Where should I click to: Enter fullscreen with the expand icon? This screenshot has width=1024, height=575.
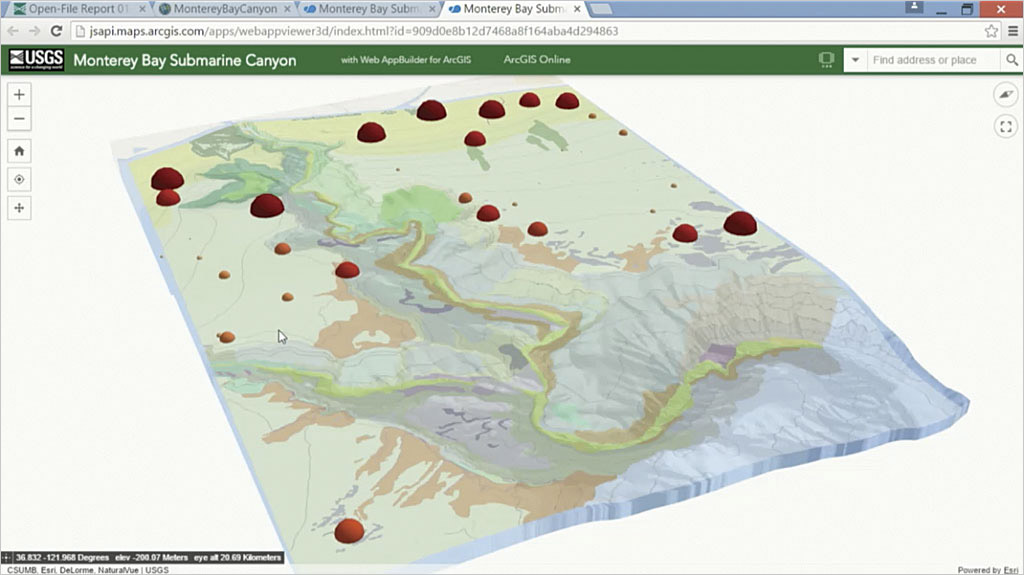click(1006, 126)
